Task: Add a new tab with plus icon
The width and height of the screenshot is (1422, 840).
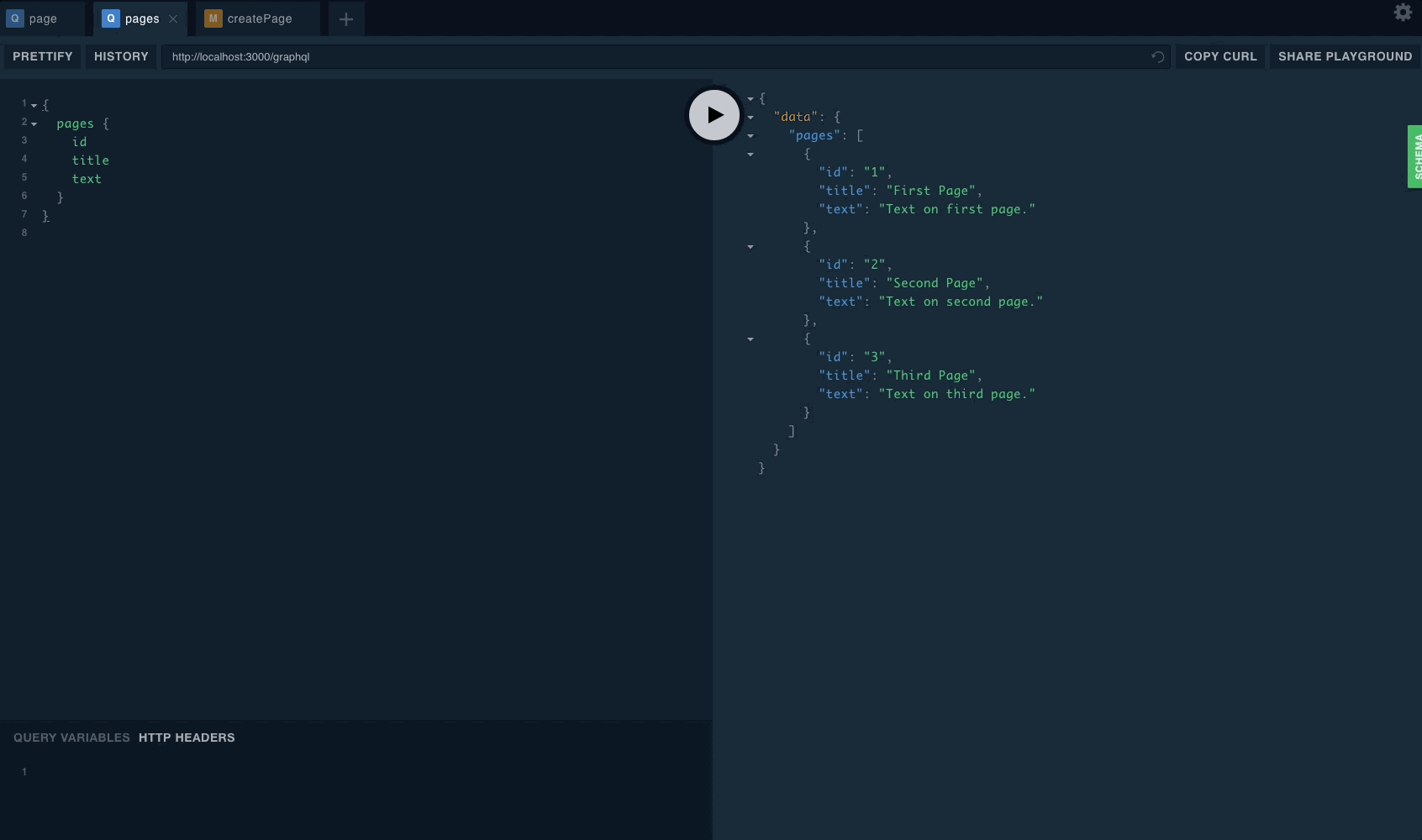Action: coord(345,18)
